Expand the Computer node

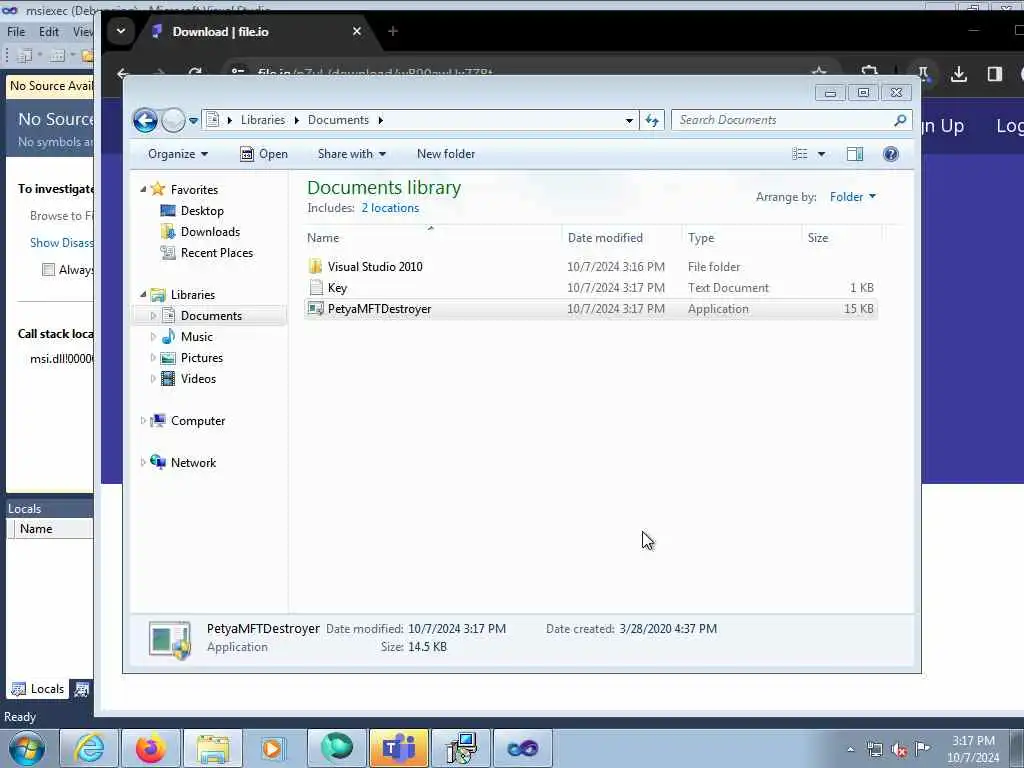[x=143, y=421]
